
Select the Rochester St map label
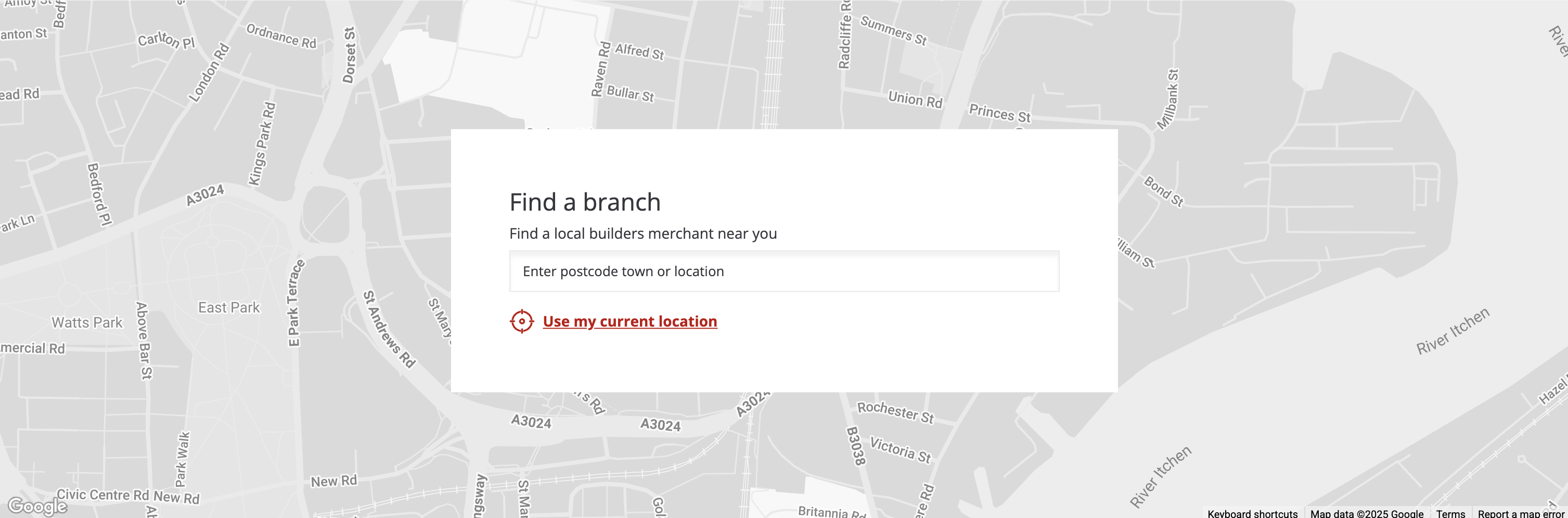895,412
